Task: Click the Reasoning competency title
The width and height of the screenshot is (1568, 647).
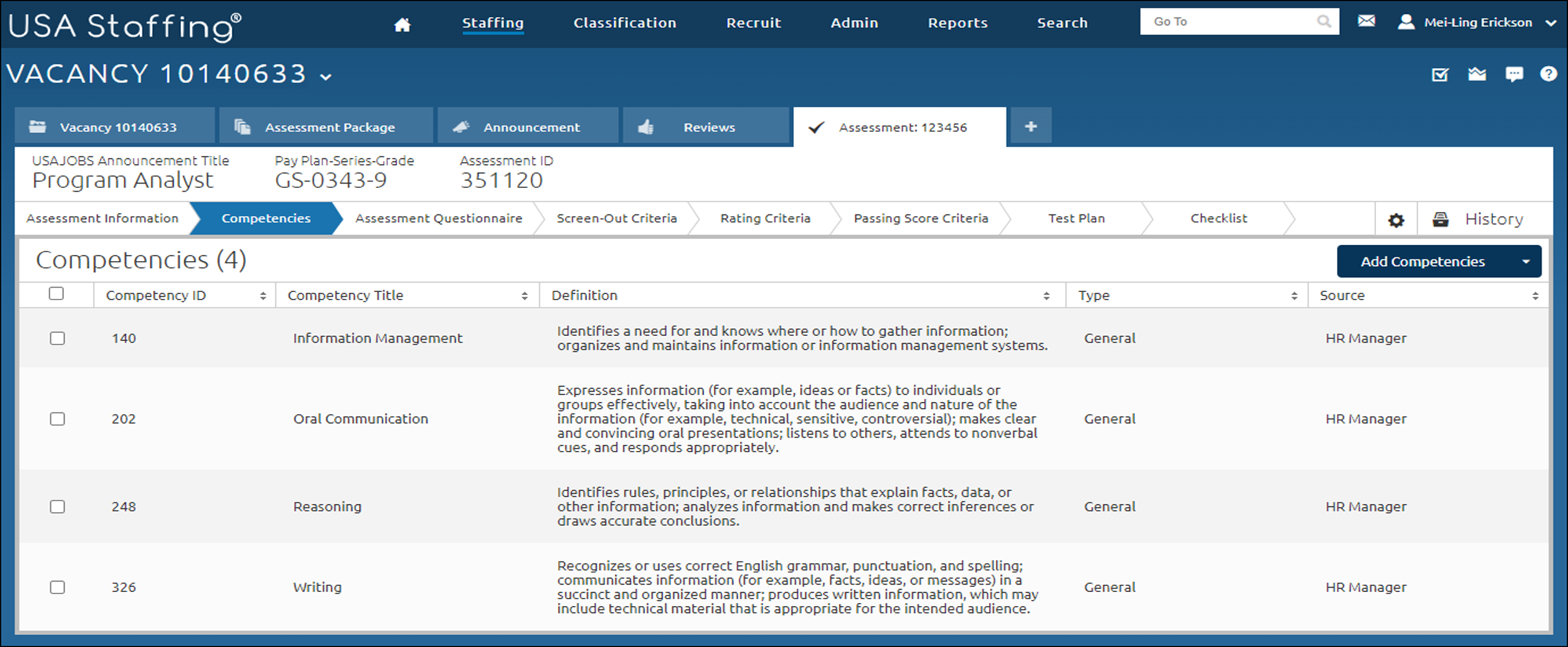Action: tap(327, 506)
